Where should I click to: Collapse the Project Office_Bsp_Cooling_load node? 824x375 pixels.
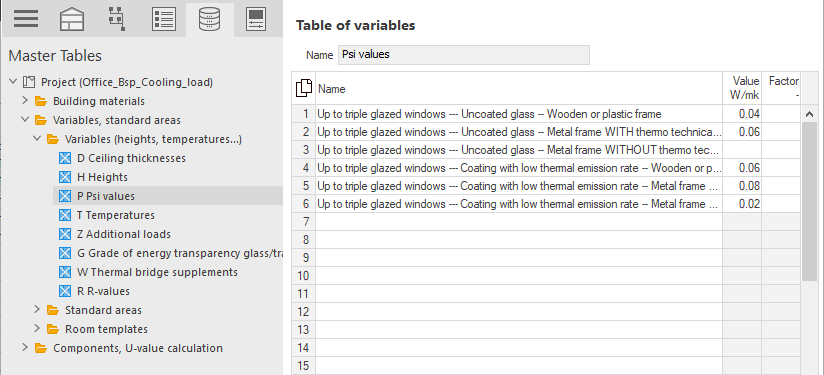click(13, 82)
